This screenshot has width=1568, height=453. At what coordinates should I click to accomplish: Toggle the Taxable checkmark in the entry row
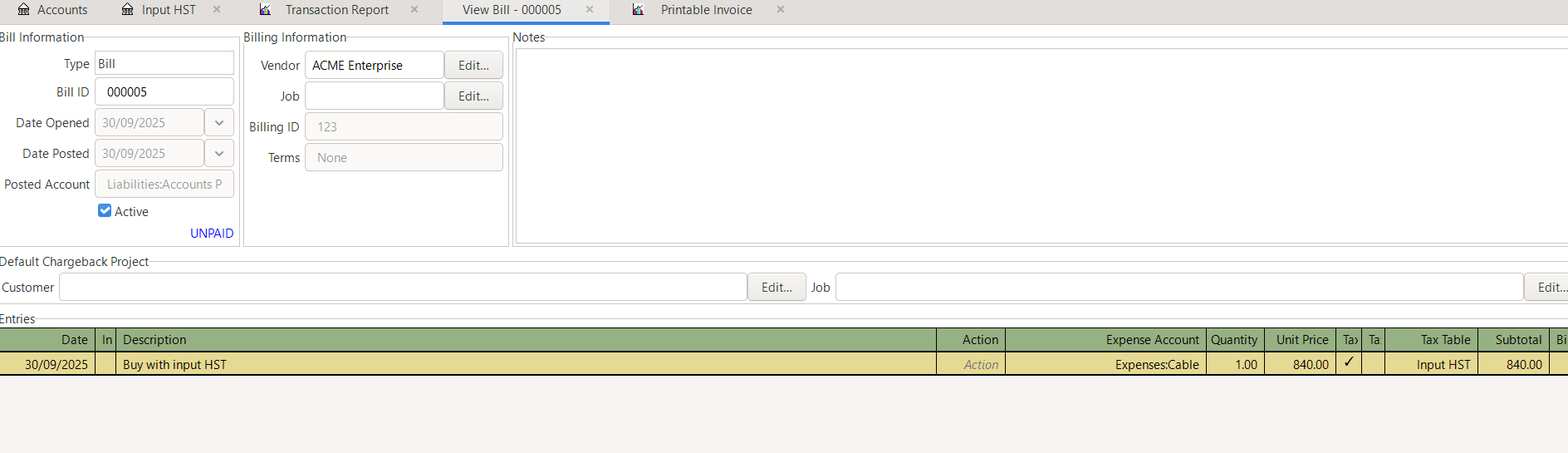coord(1349,363)
